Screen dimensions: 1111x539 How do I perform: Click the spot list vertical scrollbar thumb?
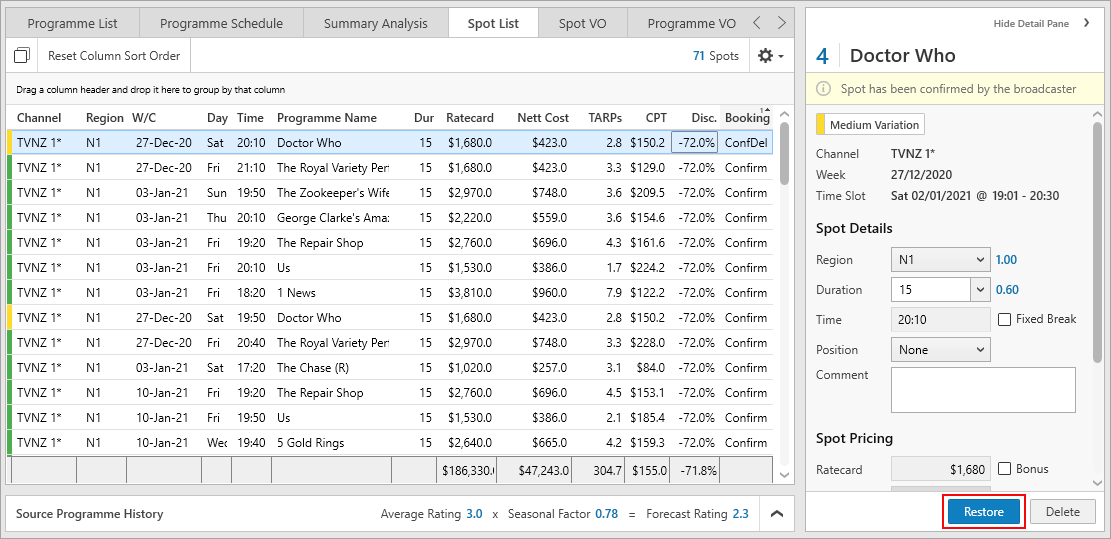[x=784, y=154]
